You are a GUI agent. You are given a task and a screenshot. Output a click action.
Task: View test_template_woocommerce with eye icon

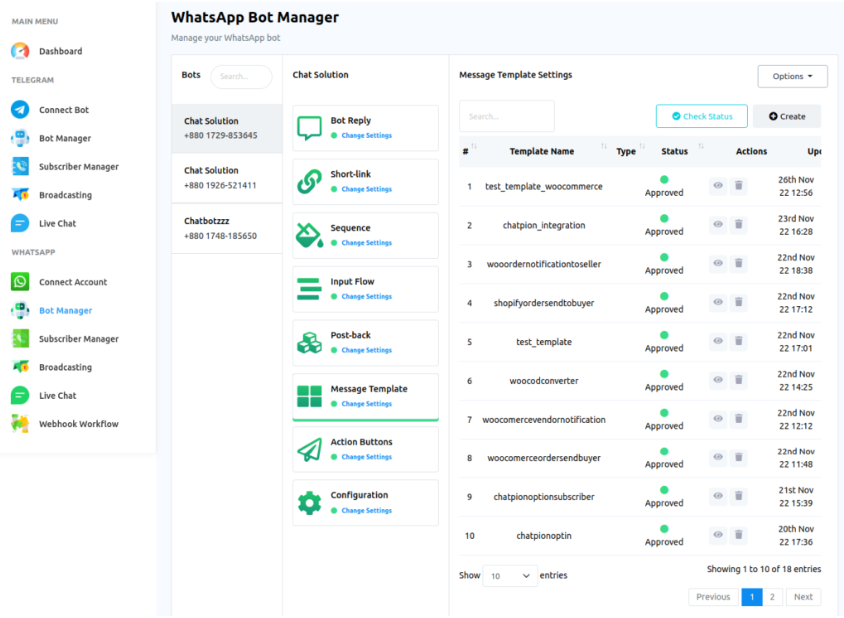(718, 186)
